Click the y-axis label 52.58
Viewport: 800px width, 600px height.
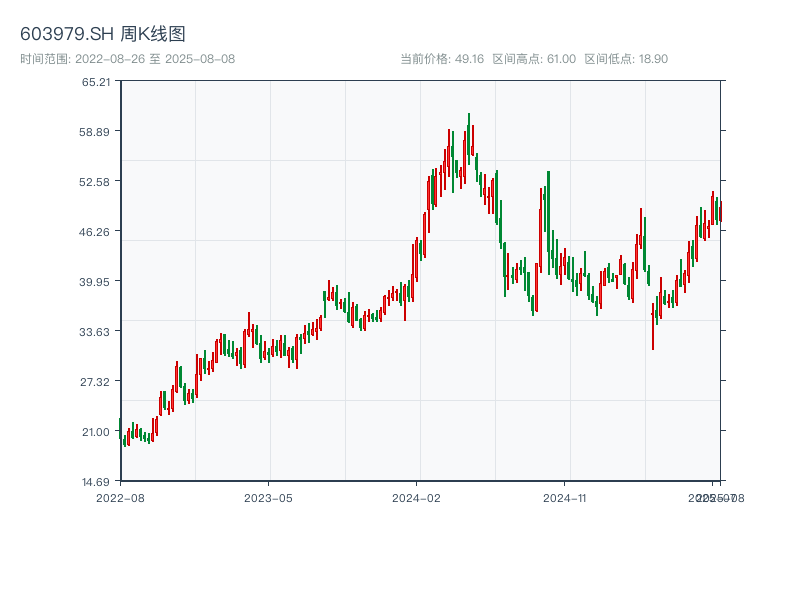click(94, 182)
